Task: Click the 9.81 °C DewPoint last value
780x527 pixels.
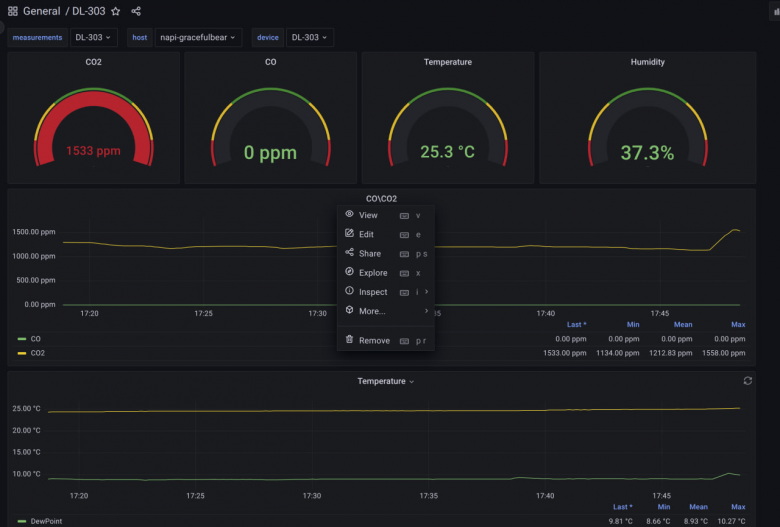Action: (x=620, y=521)
